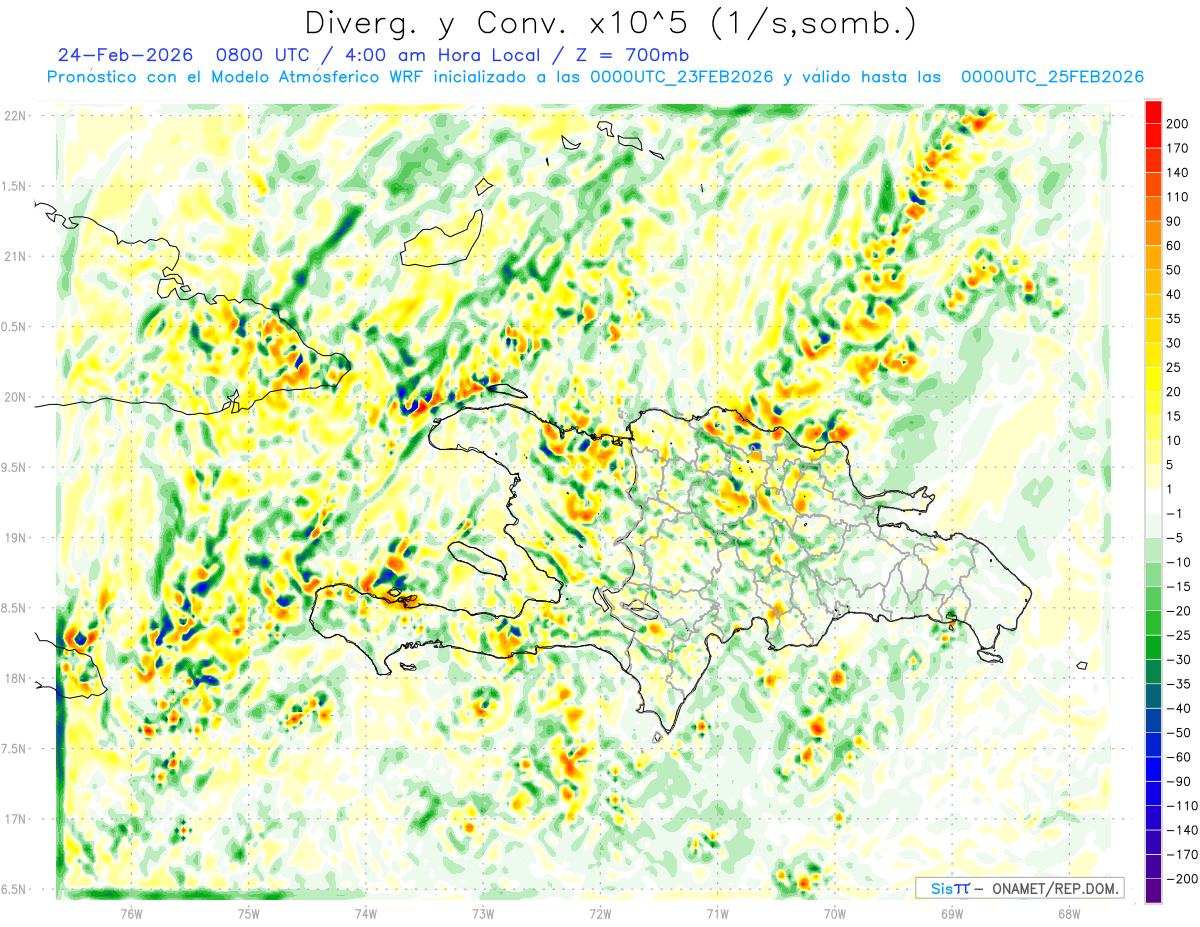Click the '6.5N' latitude label
This screenshot has width=1200, height=927.
14,889
